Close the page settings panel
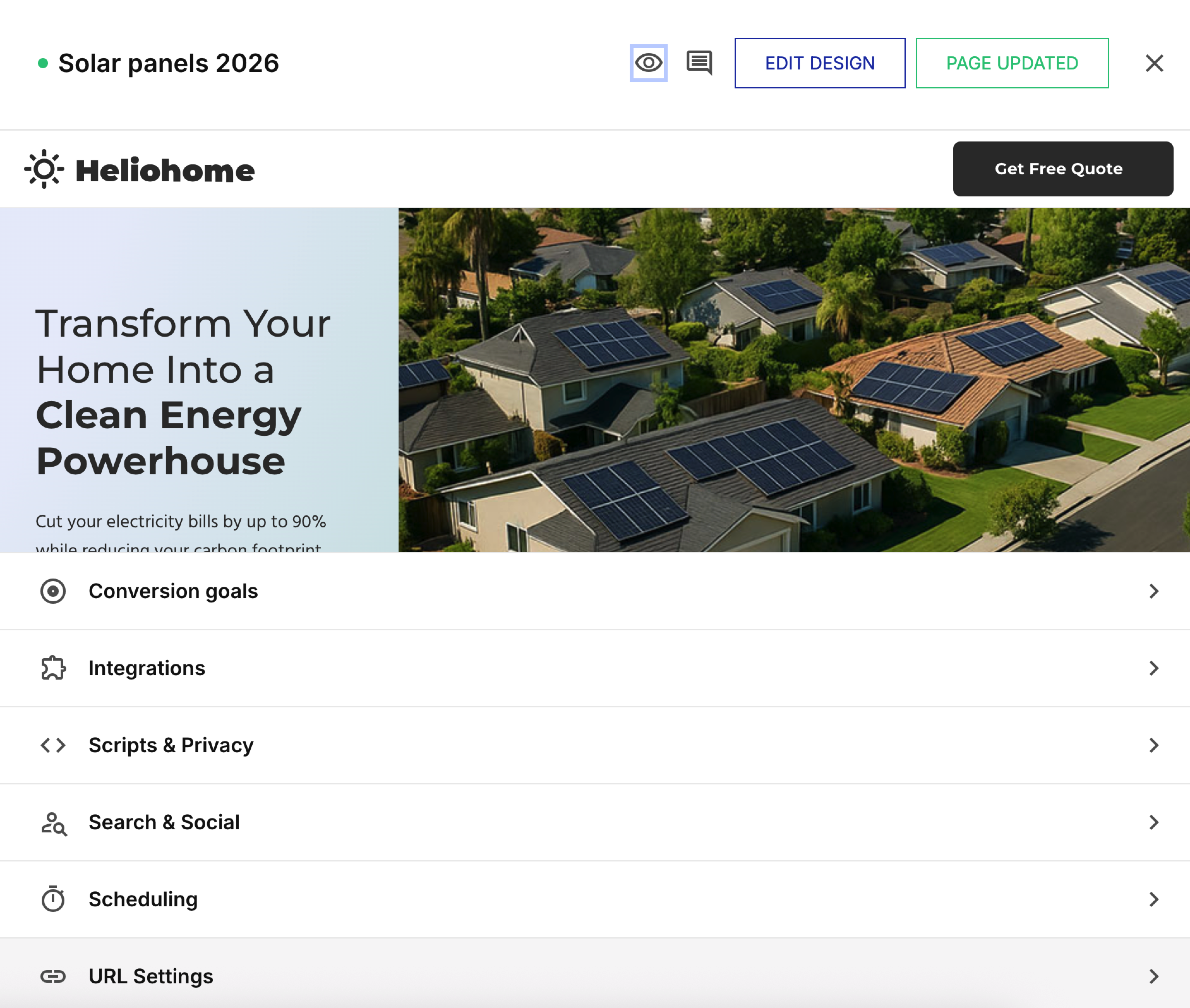This screenshot has height=1008, width=1190. click(x=1154, y=63)
